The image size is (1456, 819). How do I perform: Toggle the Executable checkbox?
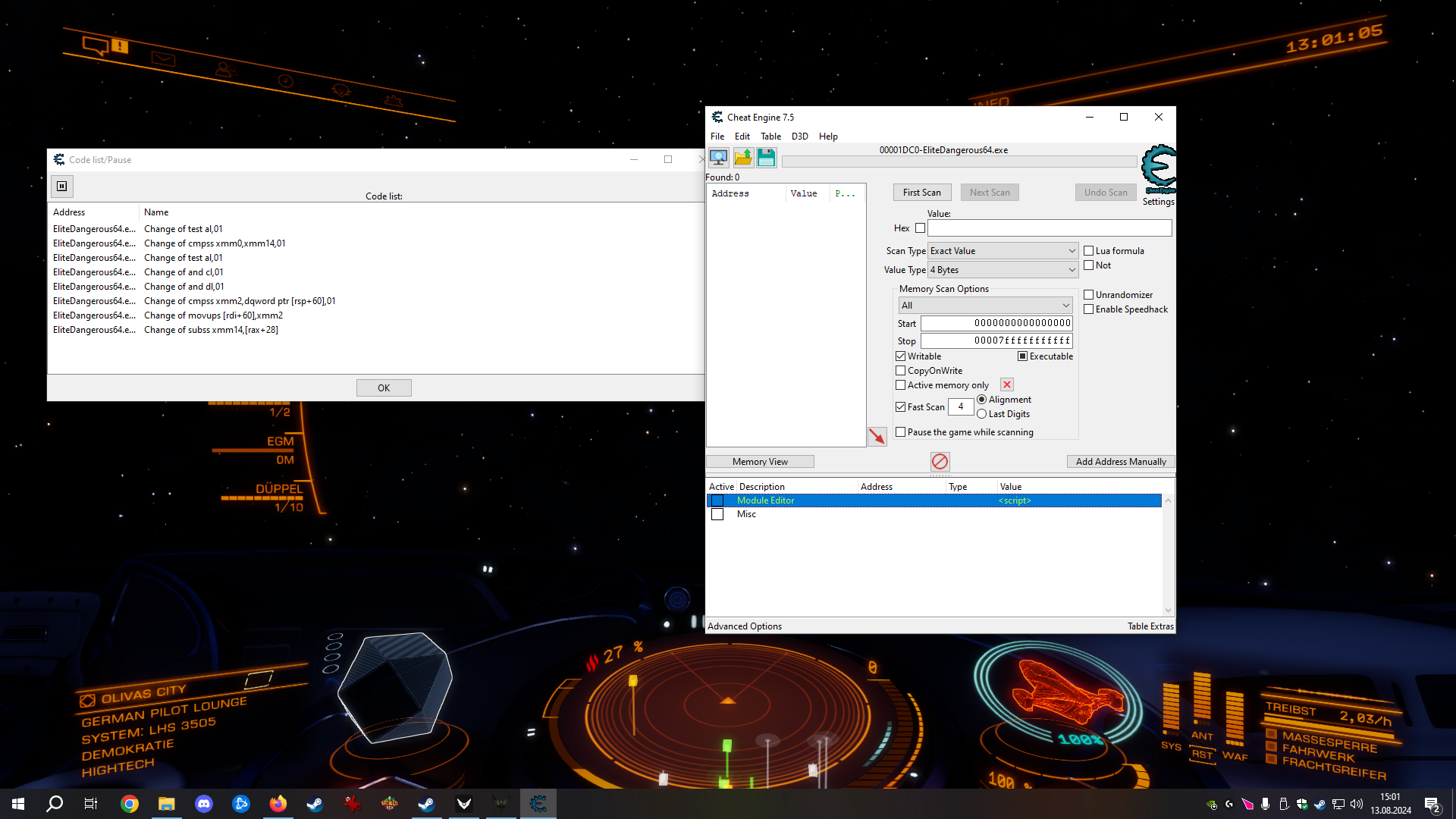[x=1022, y=356]
